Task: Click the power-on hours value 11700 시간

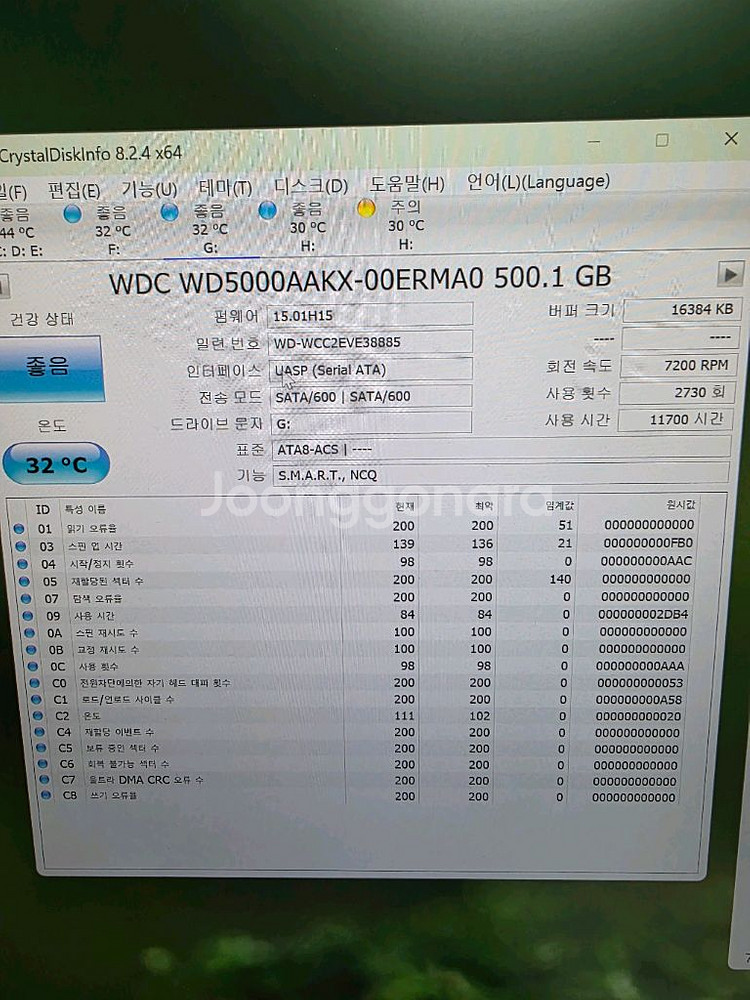Action: [675, 419]
